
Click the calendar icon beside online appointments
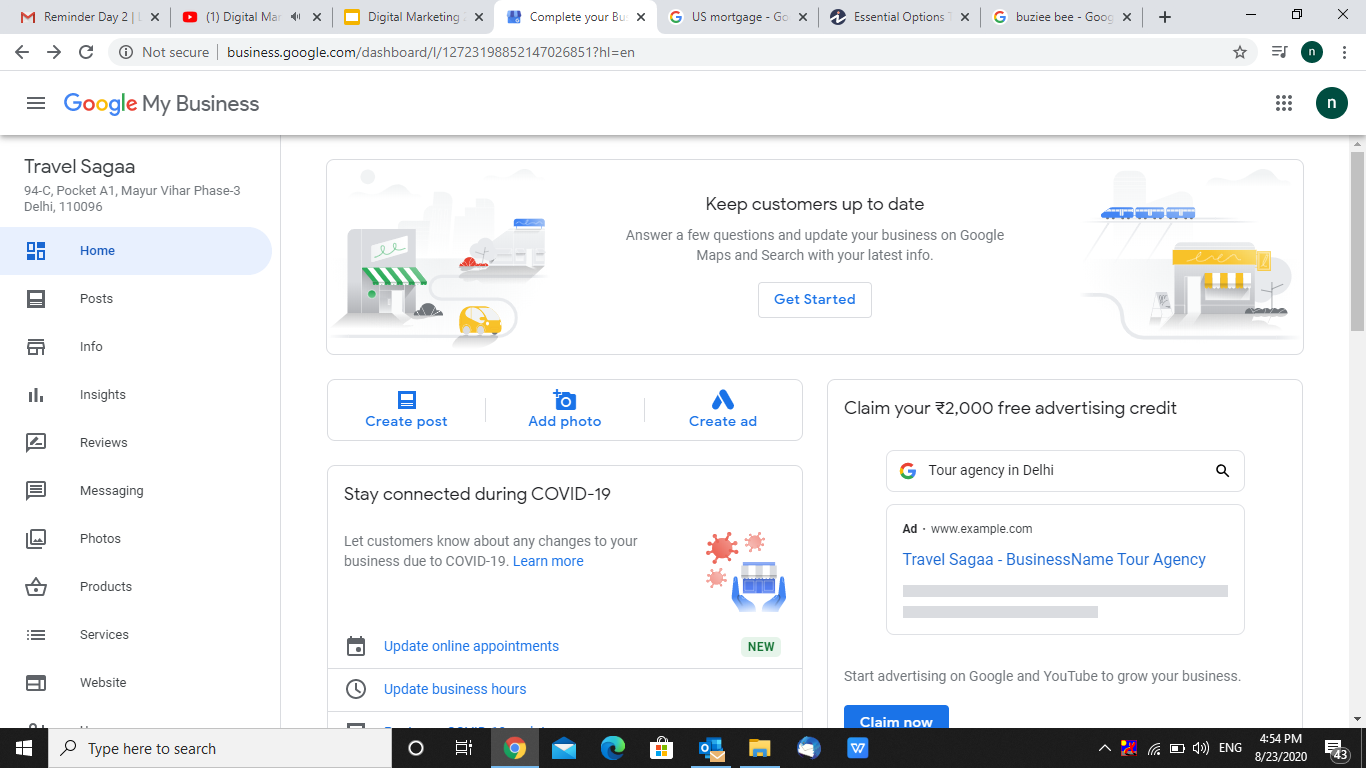(356, 646)
